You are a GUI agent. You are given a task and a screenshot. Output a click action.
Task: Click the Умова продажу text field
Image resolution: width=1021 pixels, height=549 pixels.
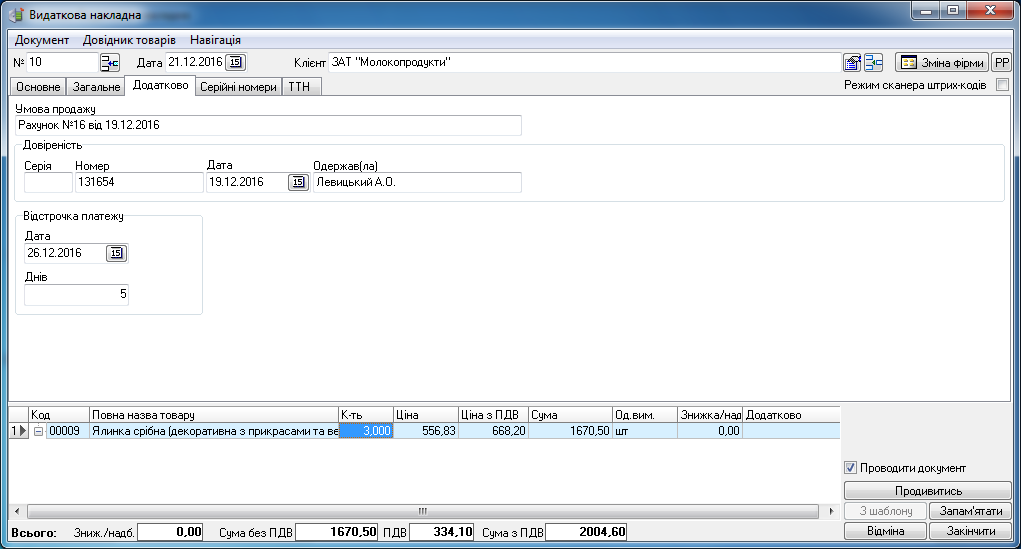pyautogui.click(x=268, y=126)
